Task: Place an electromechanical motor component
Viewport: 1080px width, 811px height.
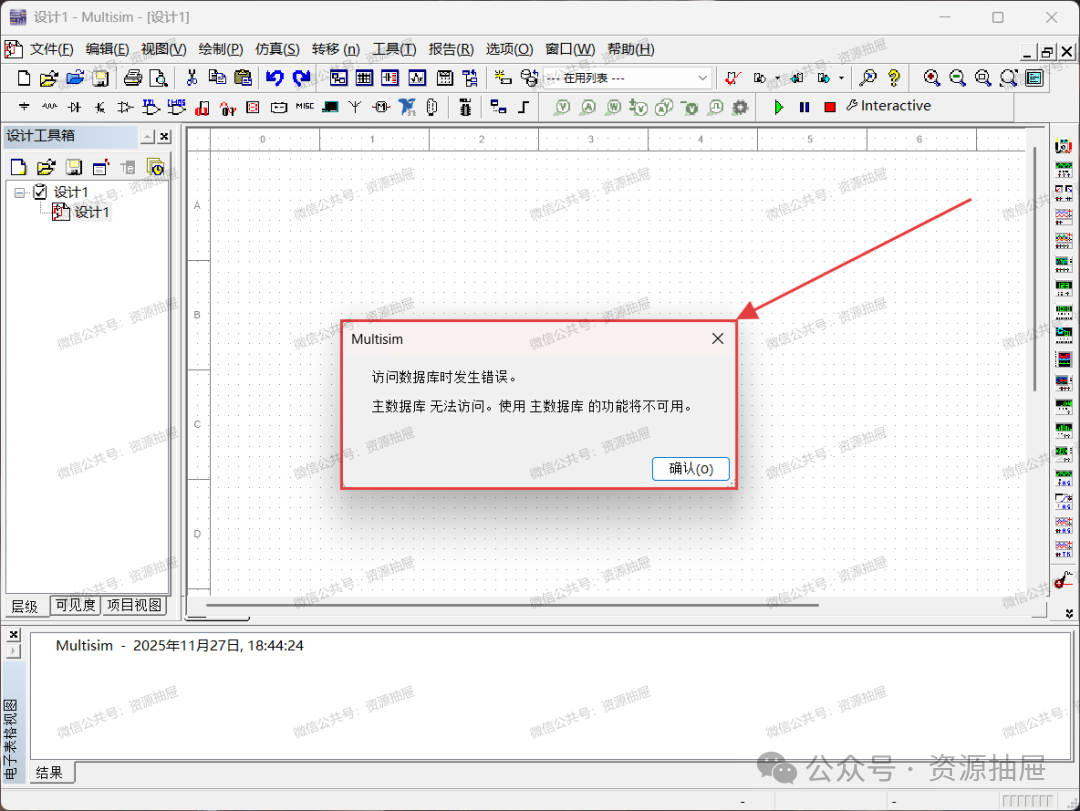Action: coord(381,107)
